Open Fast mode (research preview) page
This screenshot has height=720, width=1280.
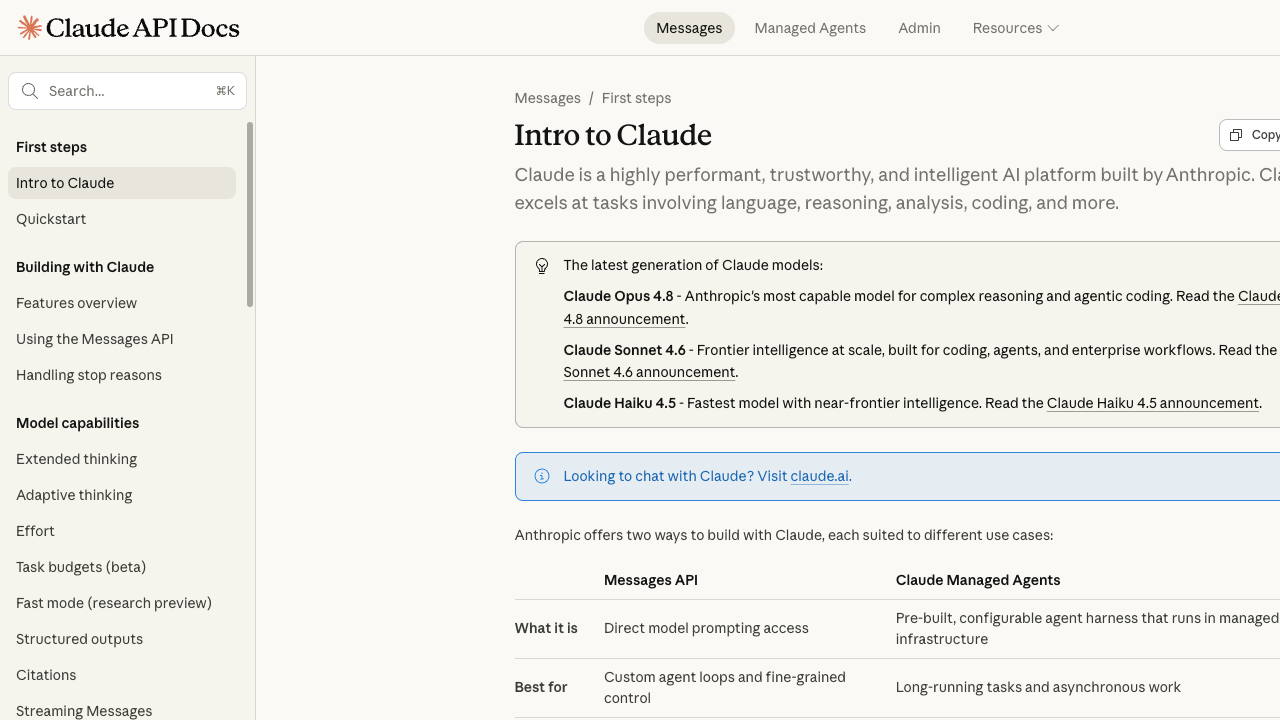pyautogui.click(x=122, y=603)
